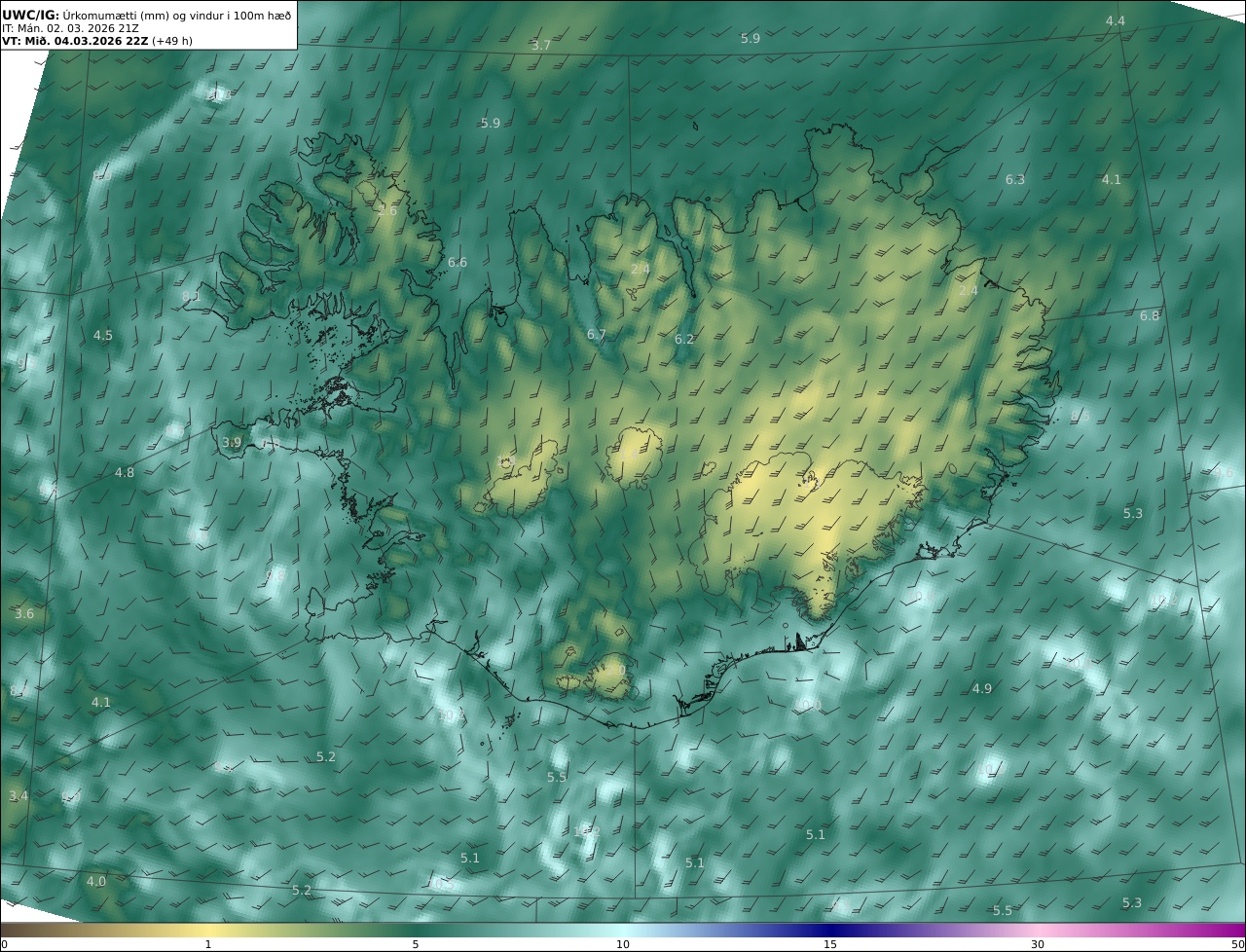Screen dimensions: 1246x952
Task: Click the map value 3.7
Action: click(x=541, y=46)
